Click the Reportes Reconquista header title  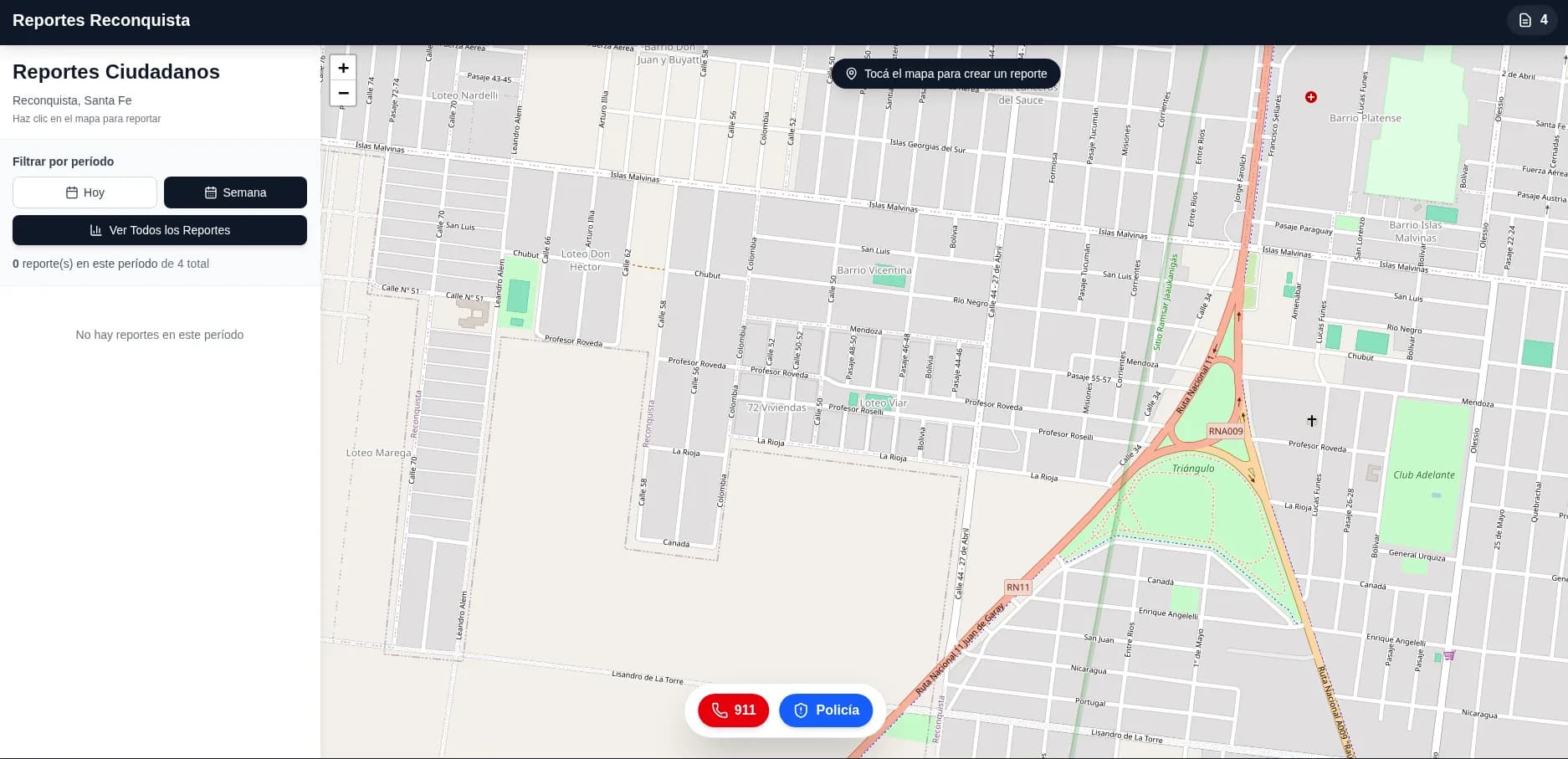tap(101, 20)
